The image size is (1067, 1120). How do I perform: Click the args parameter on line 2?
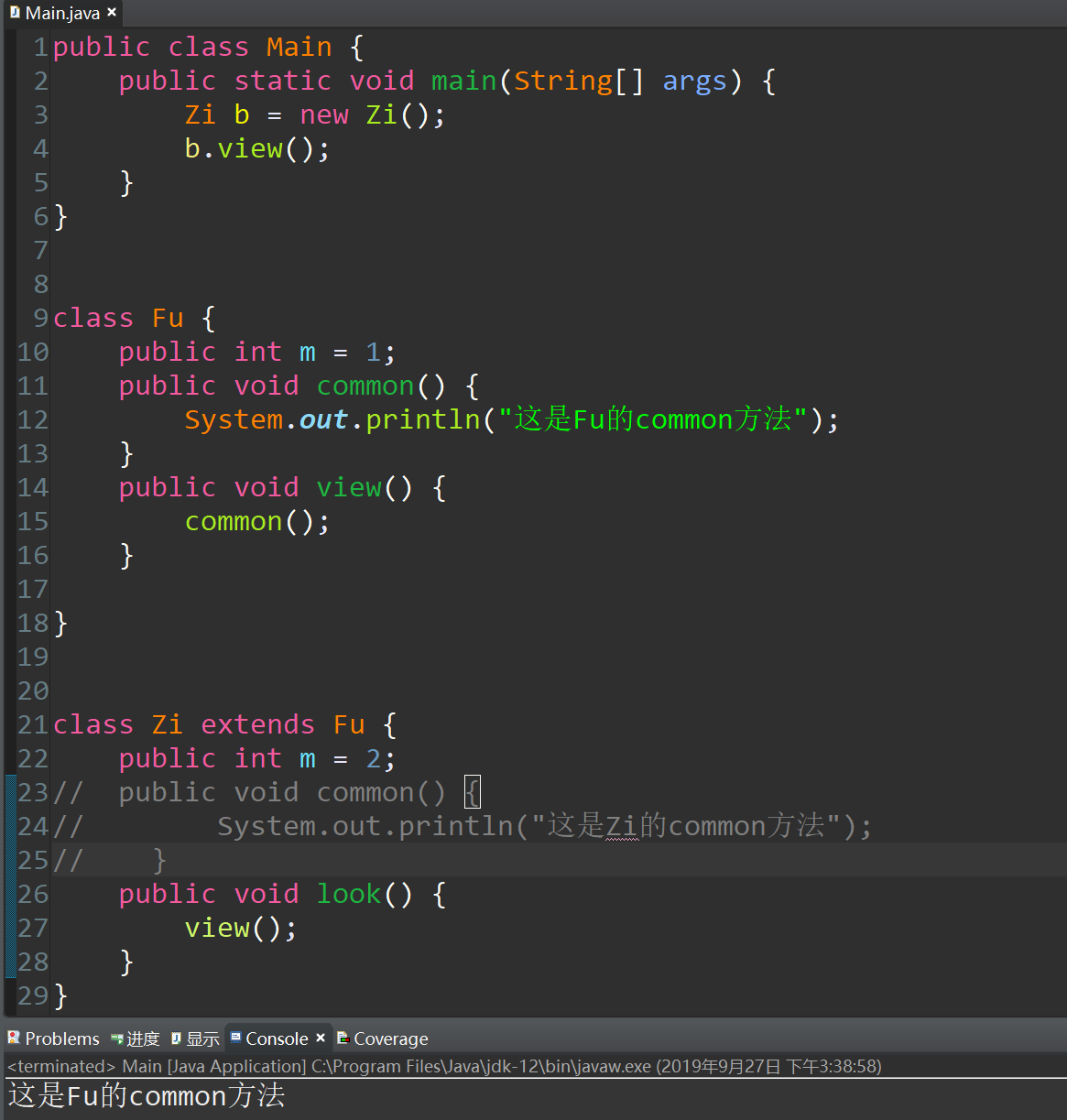[695, 81]
